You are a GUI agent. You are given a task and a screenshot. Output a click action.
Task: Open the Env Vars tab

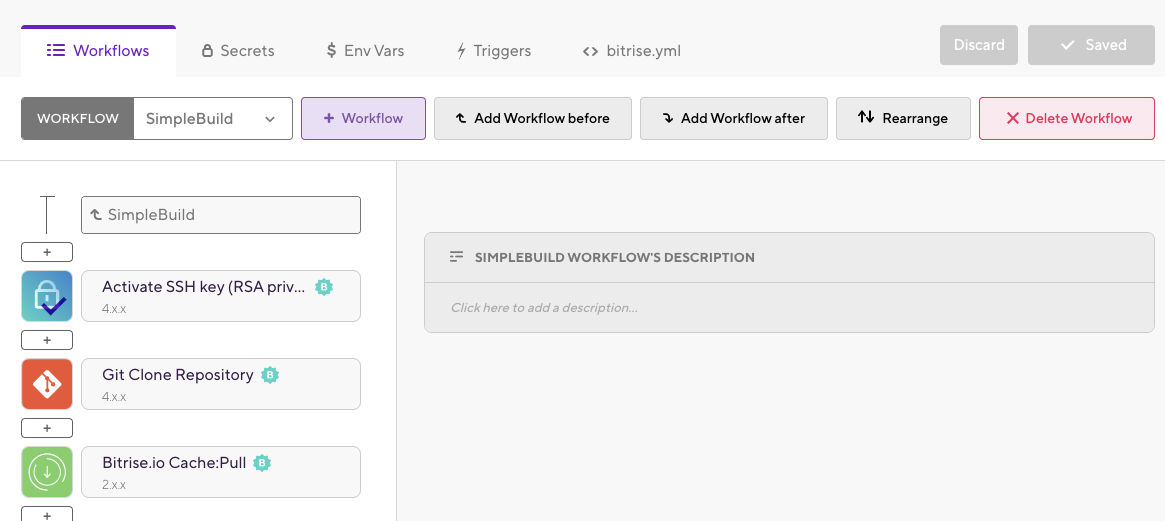366,51
